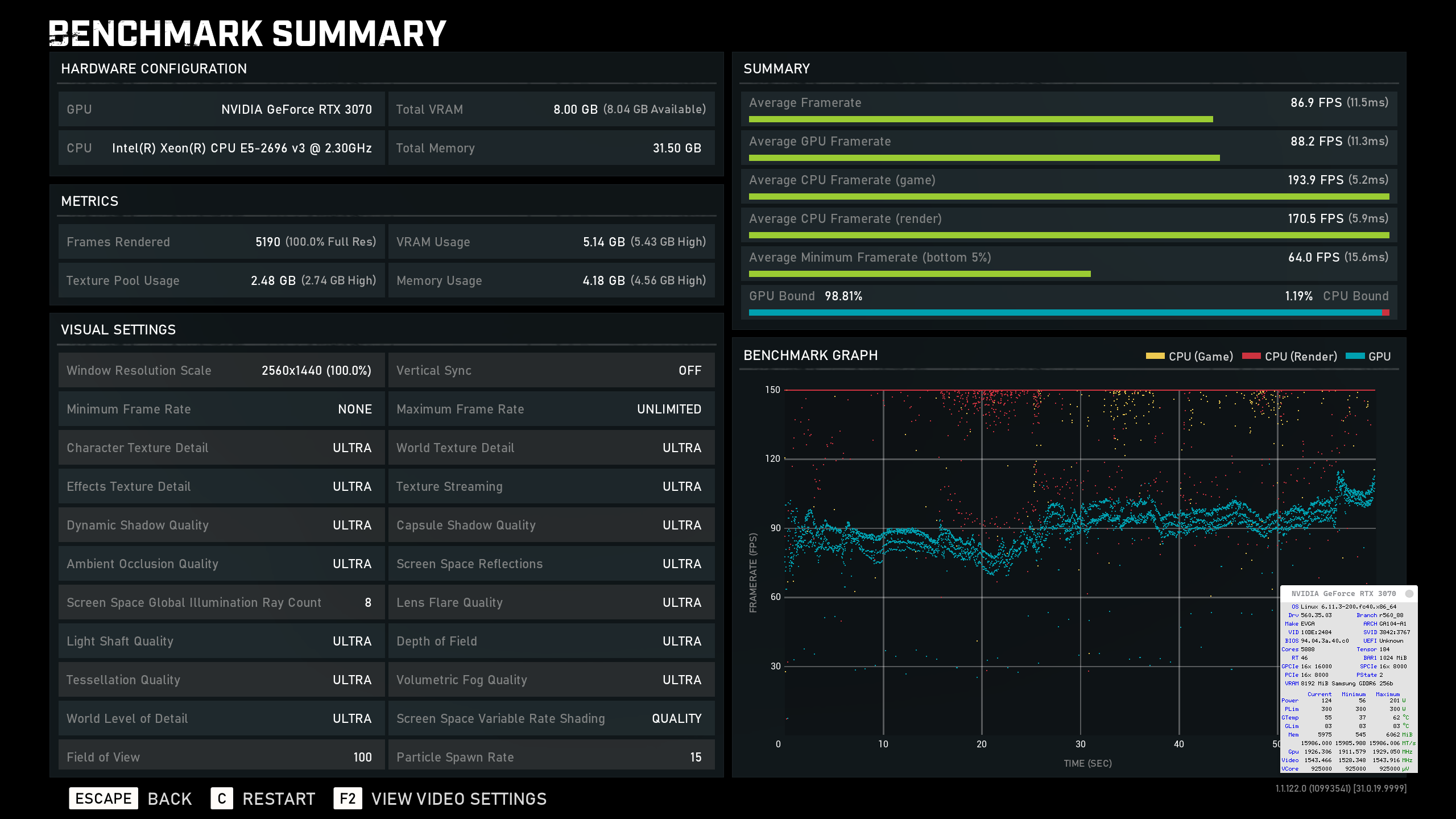Open VIEW VIDEO SETTINGS

(459, 799)
